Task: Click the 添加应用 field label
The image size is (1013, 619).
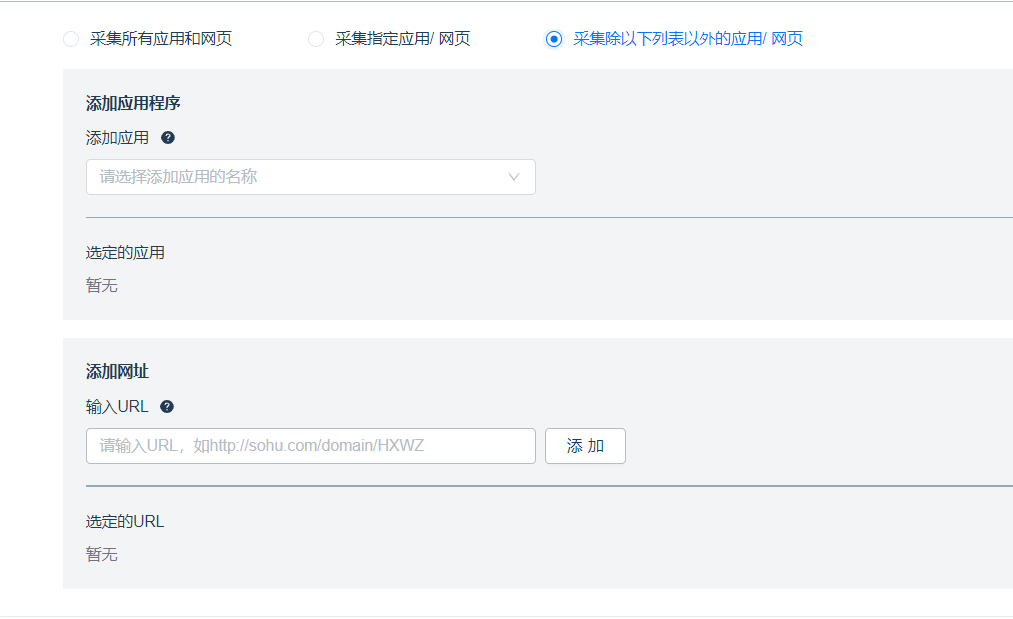Action: coord(117,138)
